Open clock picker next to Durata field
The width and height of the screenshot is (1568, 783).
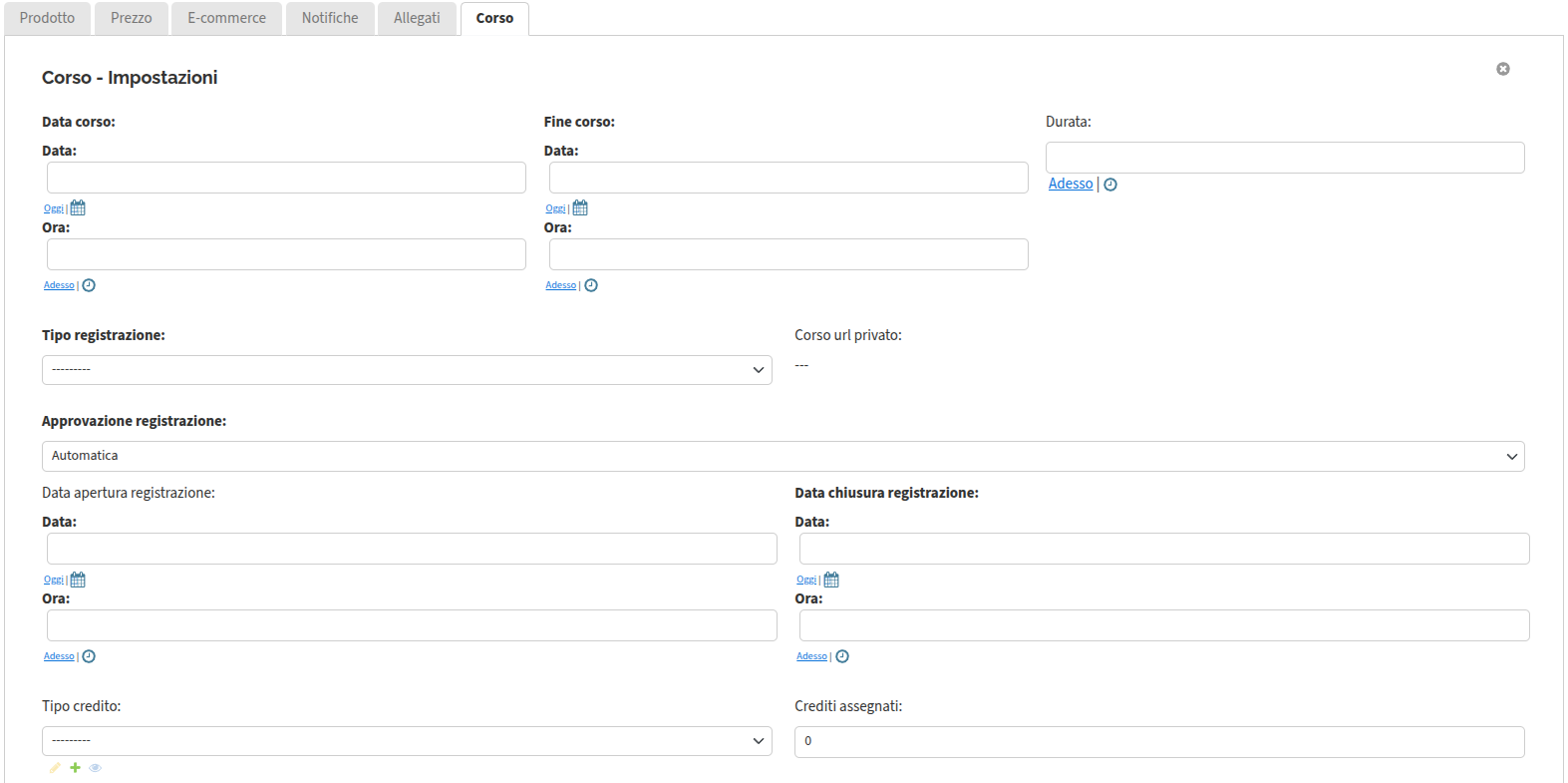[1110, 185]
